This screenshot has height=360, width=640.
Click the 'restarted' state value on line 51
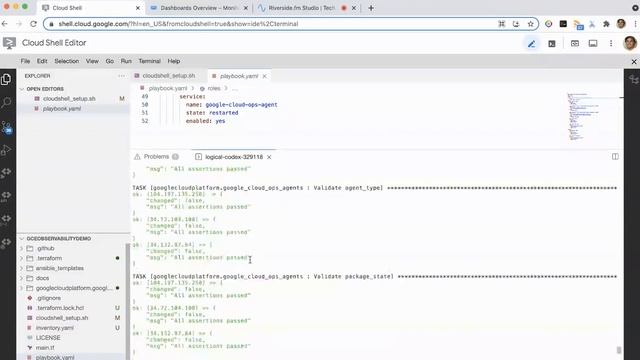pos(224,113)
